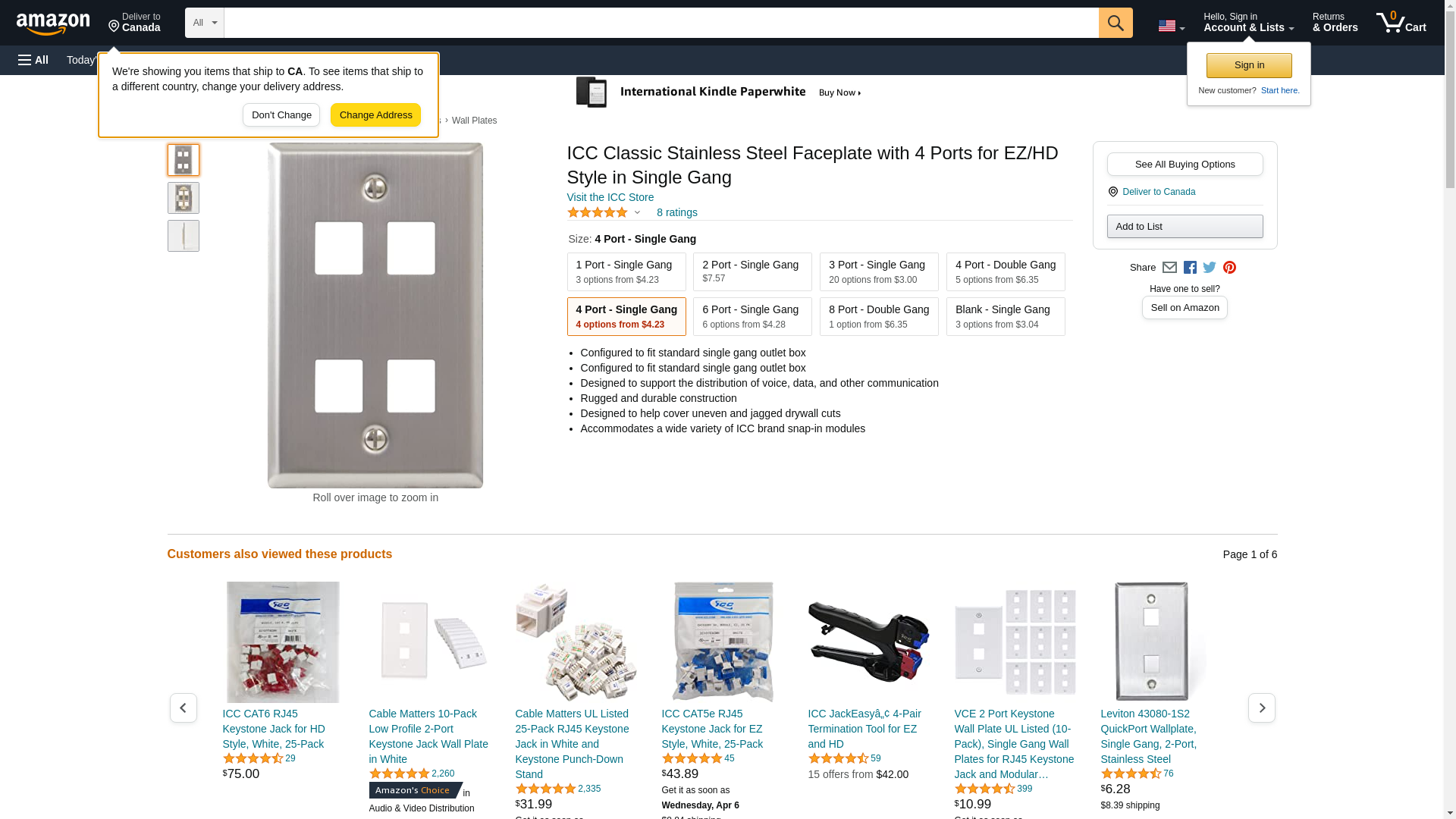The height and width of the screenshot is (819, 1456).
Task: Open the shopping cart
Action: coord(1401,23)
